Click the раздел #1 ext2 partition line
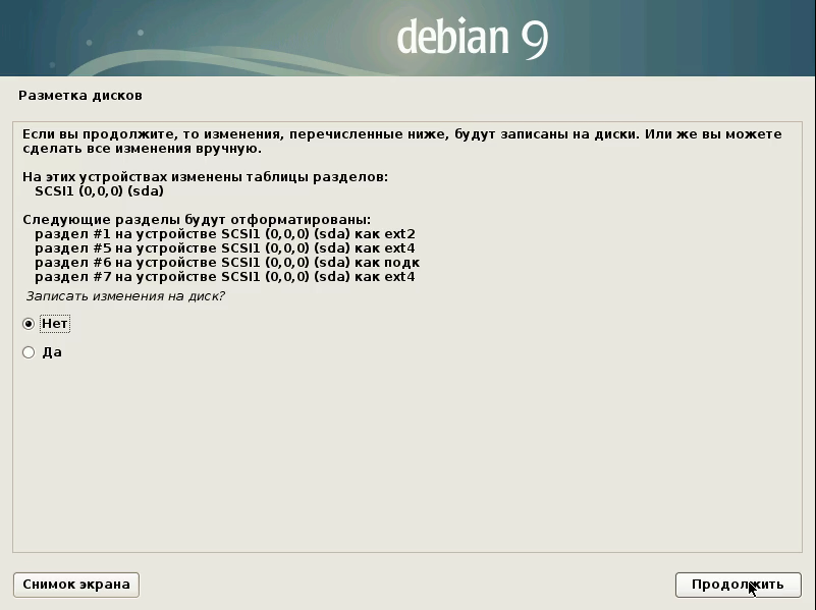 224,234
